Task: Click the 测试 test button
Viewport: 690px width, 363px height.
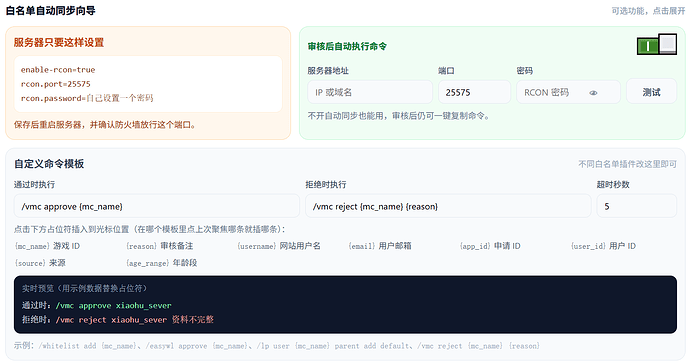Action: click(651, 92)
